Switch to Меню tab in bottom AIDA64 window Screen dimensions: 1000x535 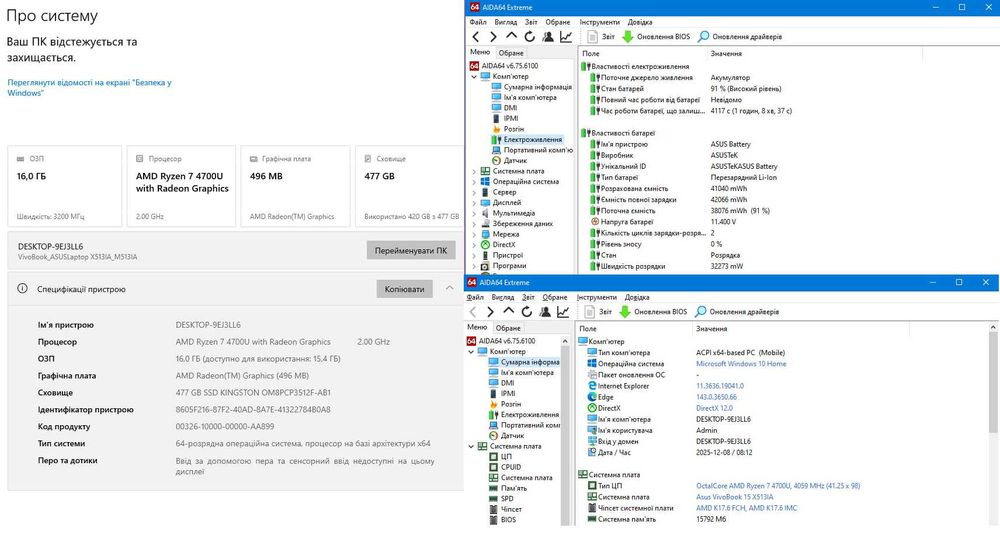[477, 327]
